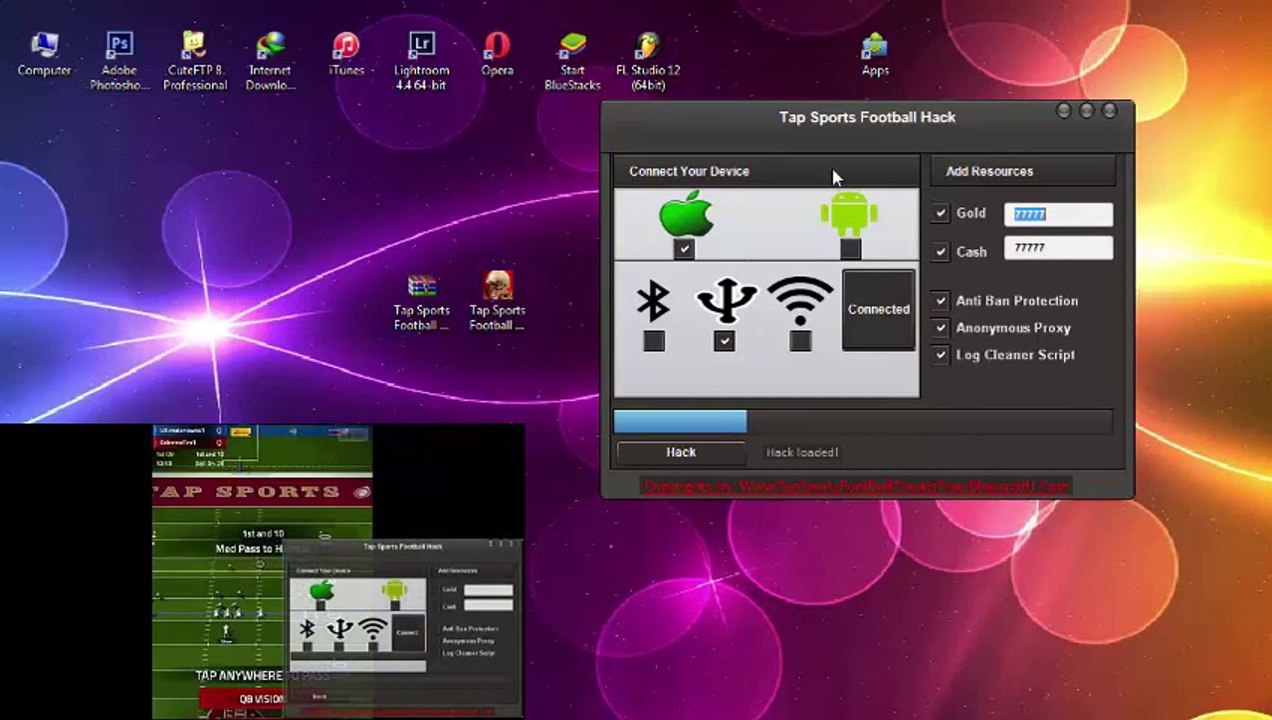Click the Bluetooth connection icon
1272x720 pixels.
(653, 301)
